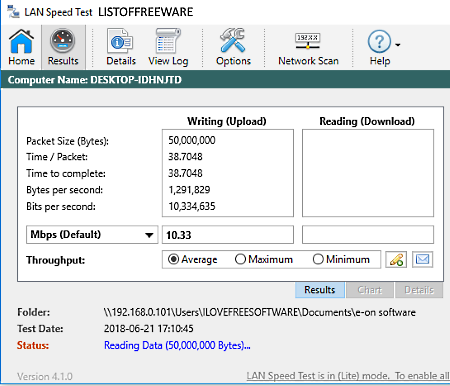Open the Mbps (Default) unit dropdown
450x386 pixels.
coord(92,235)
